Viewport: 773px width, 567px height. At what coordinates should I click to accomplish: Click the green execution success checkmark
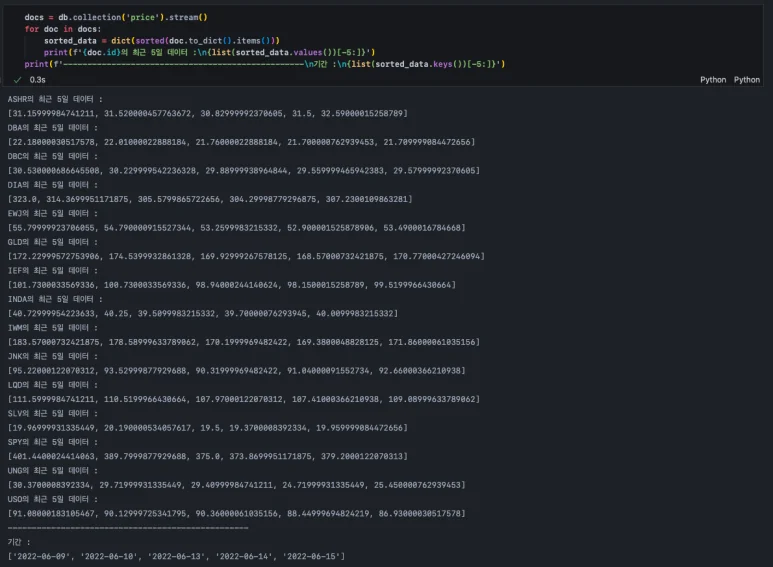(18, 79)
